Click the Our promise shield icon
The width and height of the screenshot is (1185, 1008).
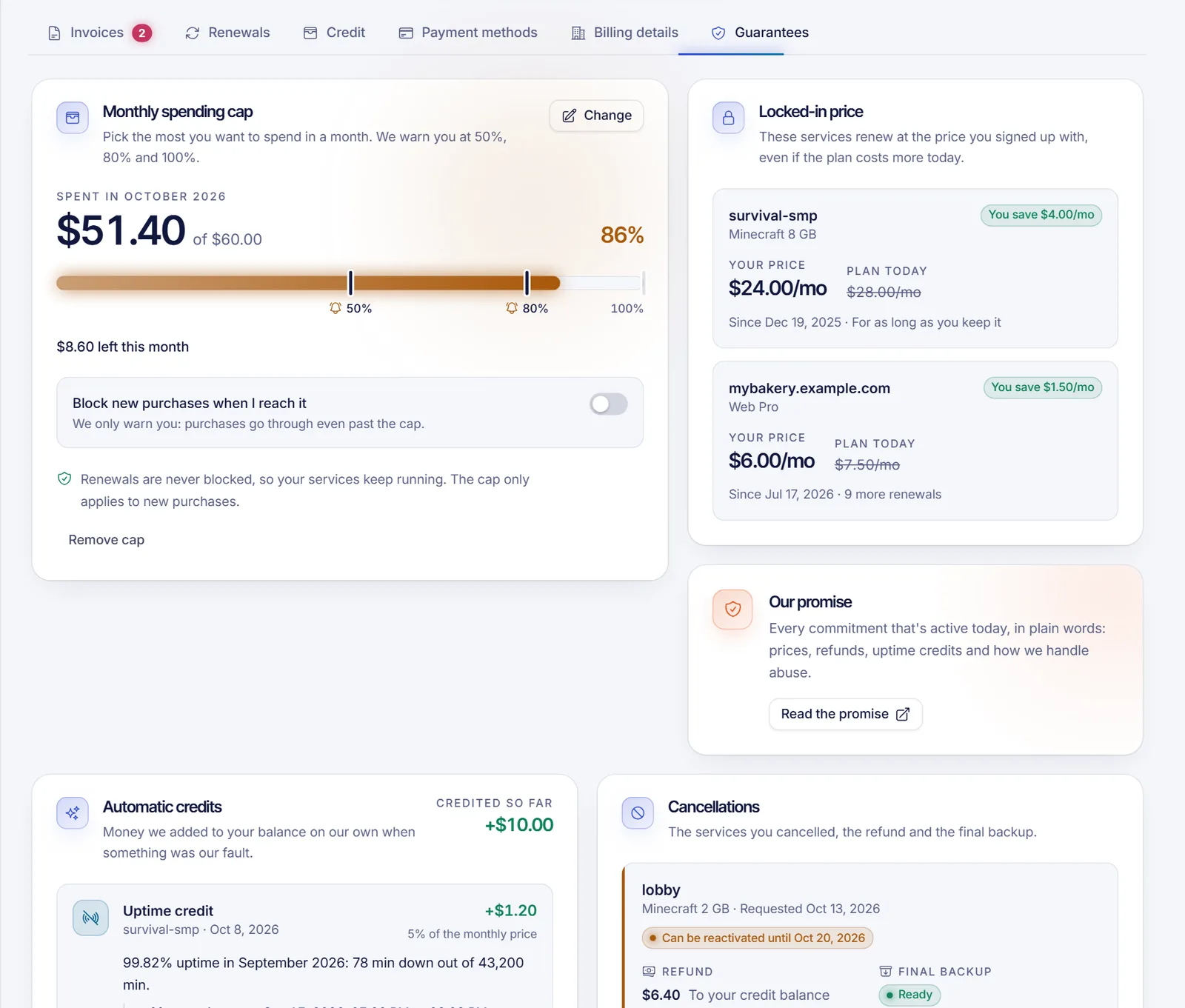point(733,610)
